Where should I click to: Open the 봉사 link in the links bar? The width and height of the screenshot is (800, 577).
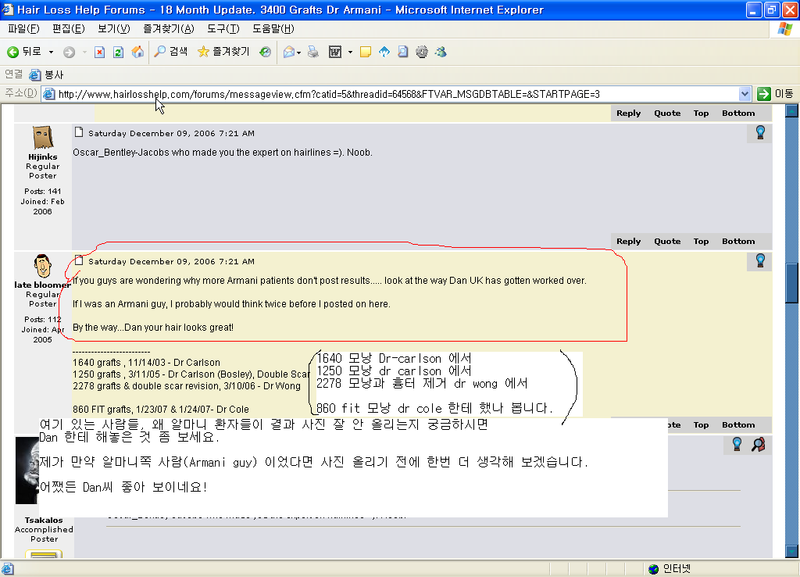[46, 75]
